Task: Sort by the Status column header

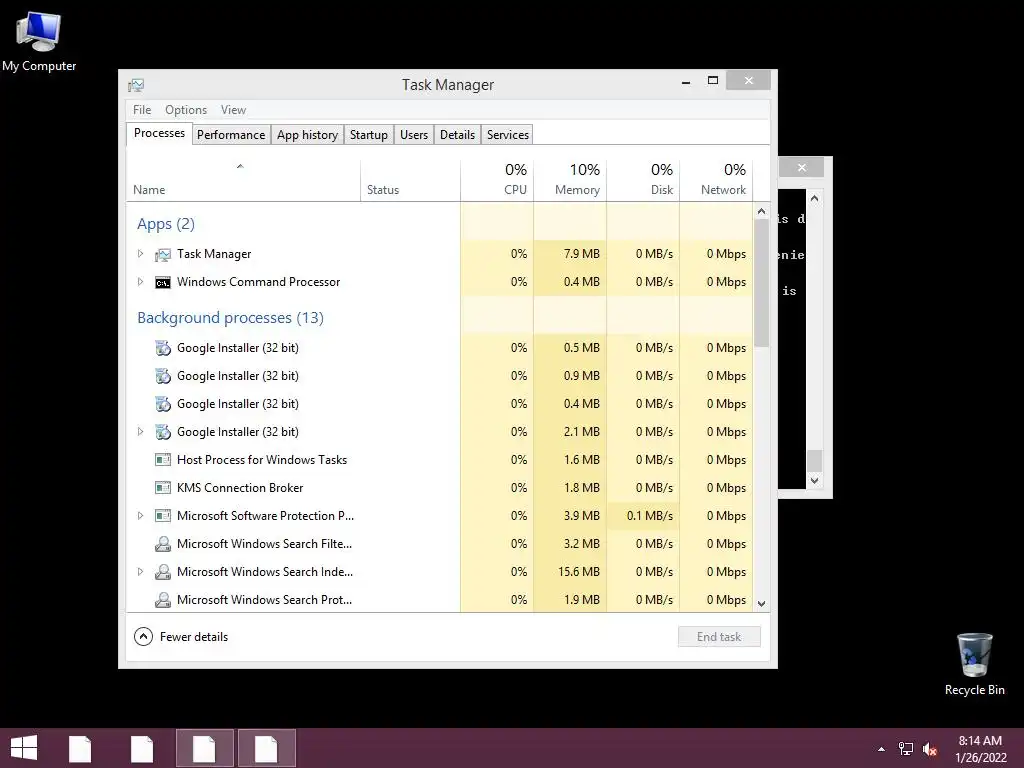Action: [x=410, y=180]
